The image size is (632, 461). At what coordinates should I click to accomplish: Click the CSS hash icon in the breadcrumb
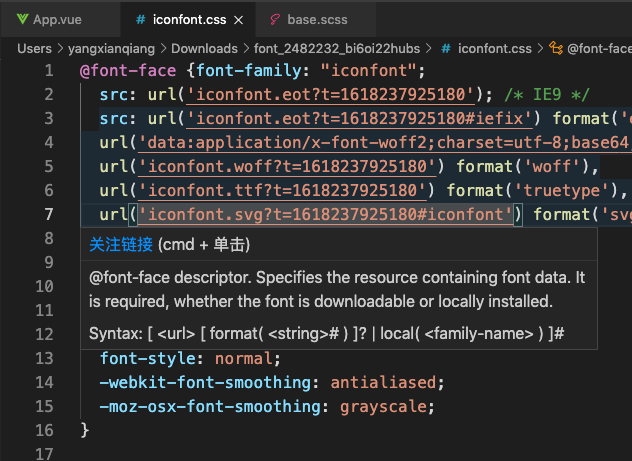(446, 47)
